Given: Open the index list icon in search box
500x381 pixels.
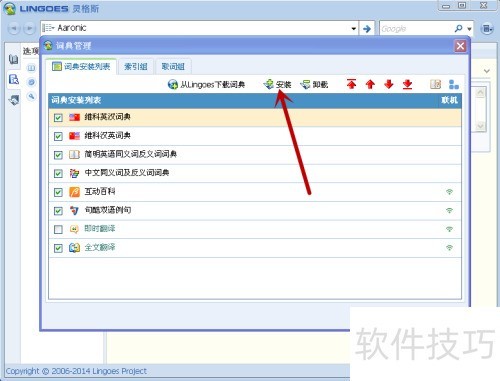Looking at the screenshot, I should tap(48, 28).
